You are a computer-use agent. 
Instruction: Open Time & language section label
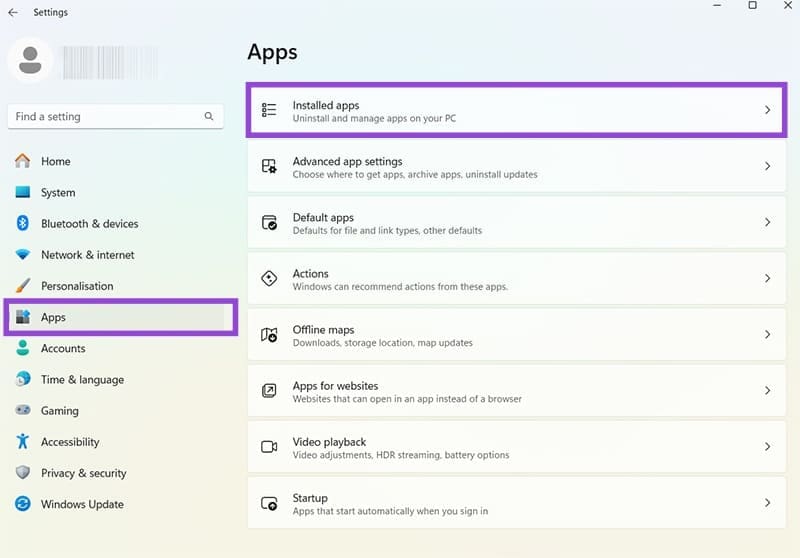tap(83, 379)
